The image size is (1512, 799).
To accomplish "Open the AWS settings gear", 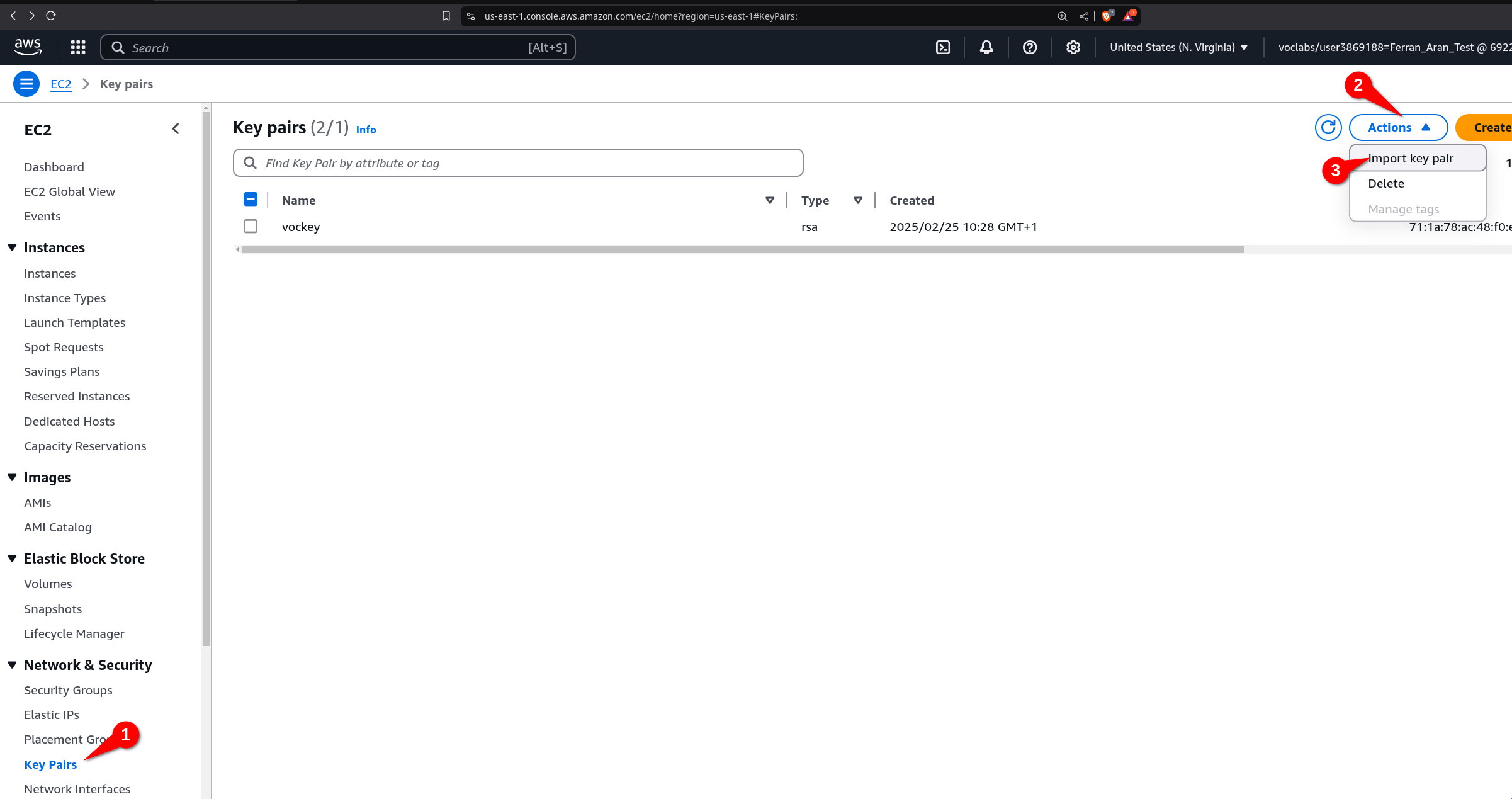I will (1073, 47).
